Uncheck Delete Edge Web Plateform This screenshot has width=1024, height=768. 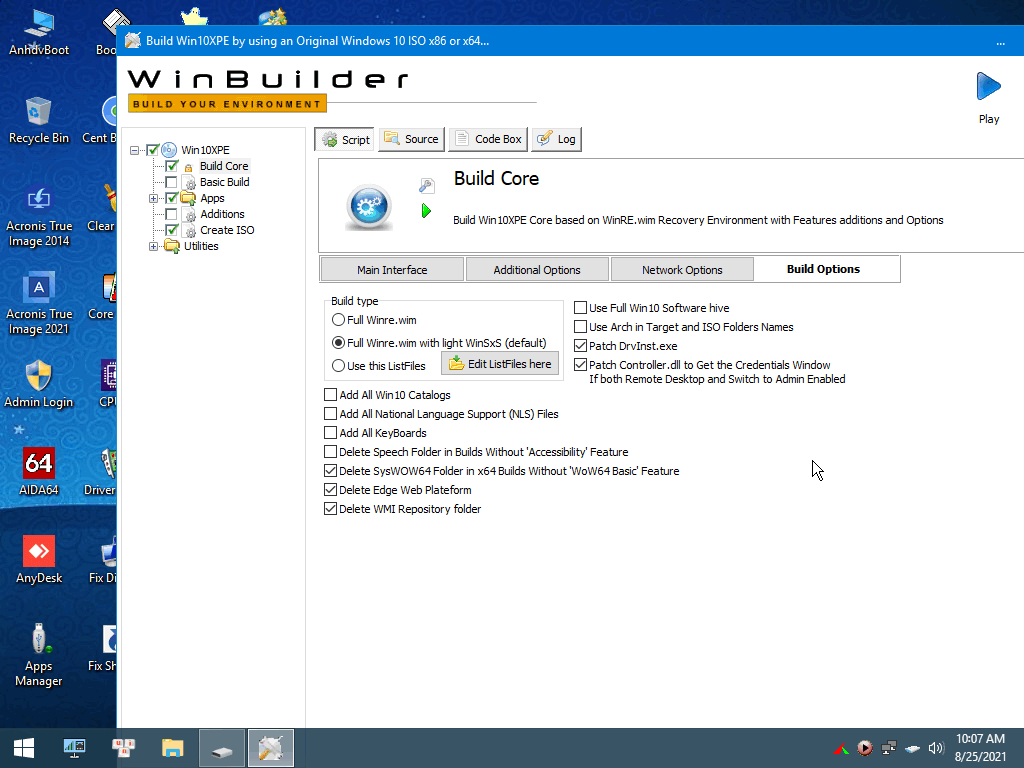(330, 489)
